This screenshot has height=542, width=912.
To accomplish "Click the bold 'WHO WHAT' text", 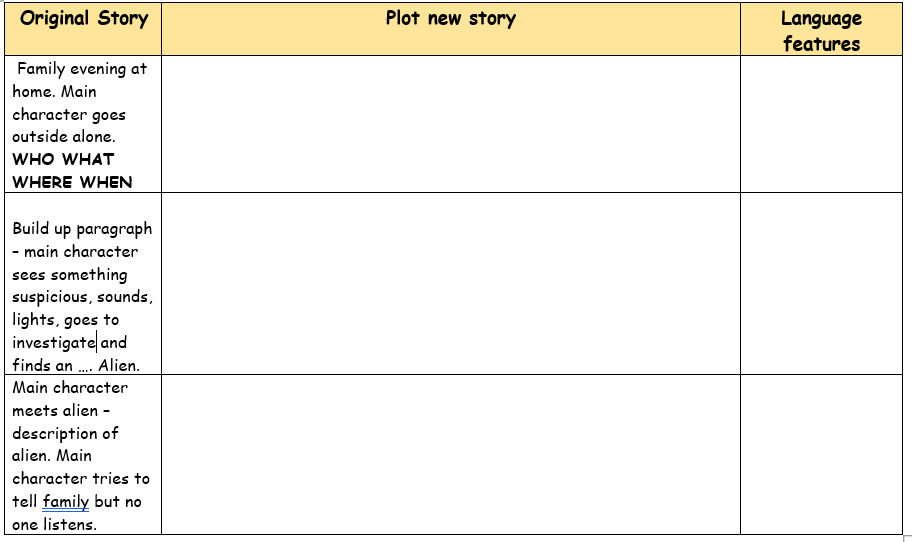I will [63, 160].
